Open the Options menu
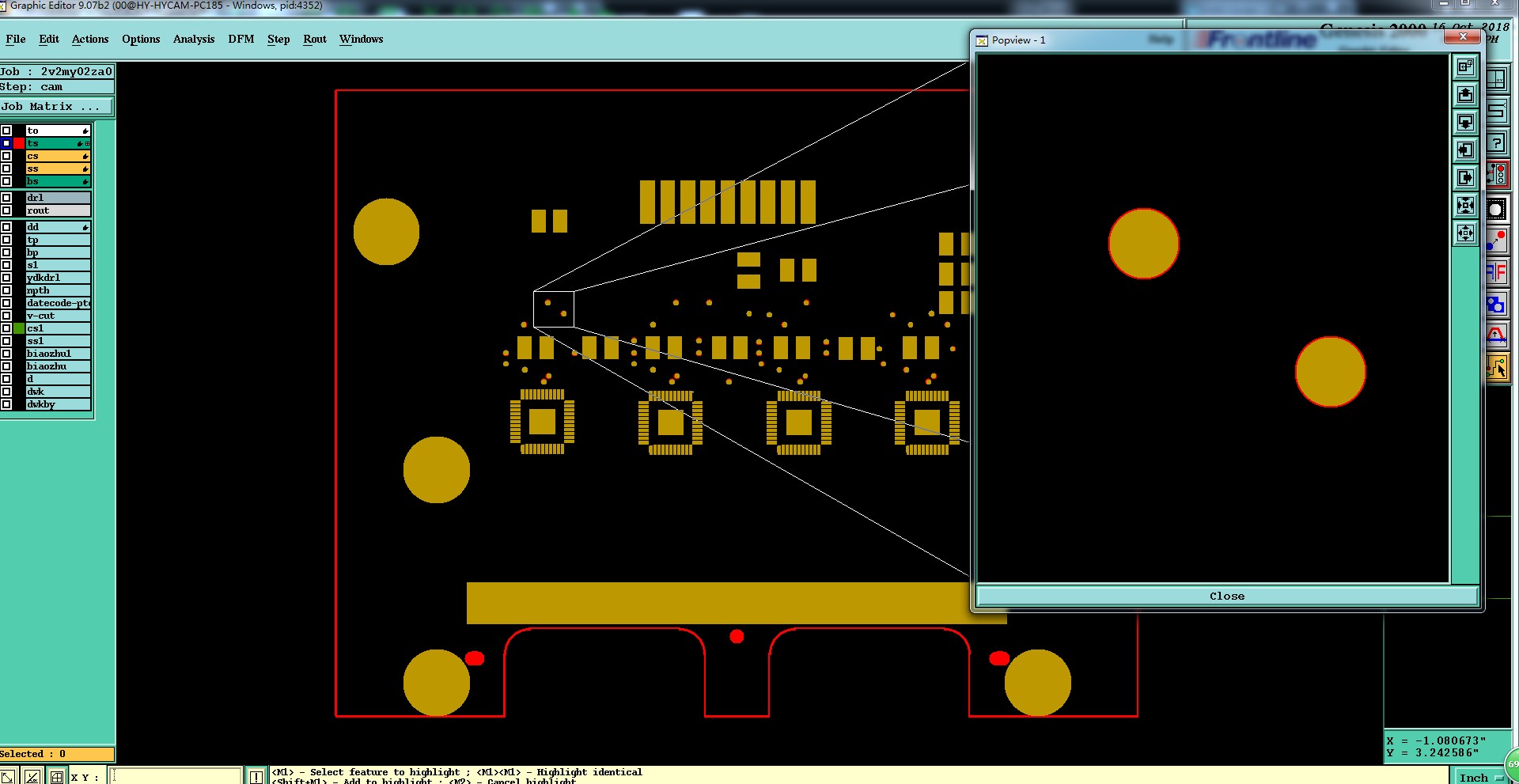This screenshot has width=1519, height=784. [x=141, y=39]
